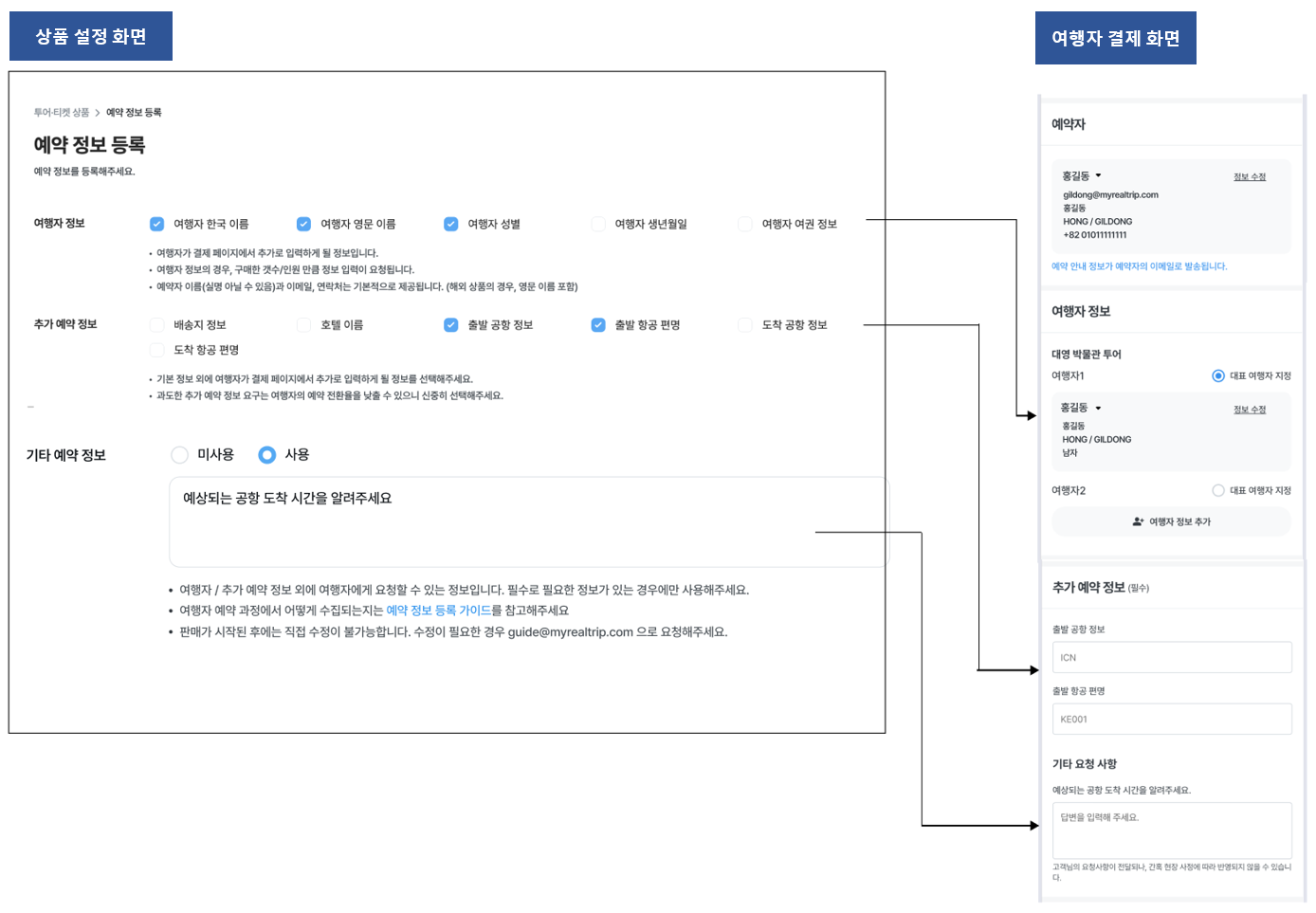Toggle the 여행자 영문 이름 checkbox
Screen dimensions: 1316x913
click(303, 225)
